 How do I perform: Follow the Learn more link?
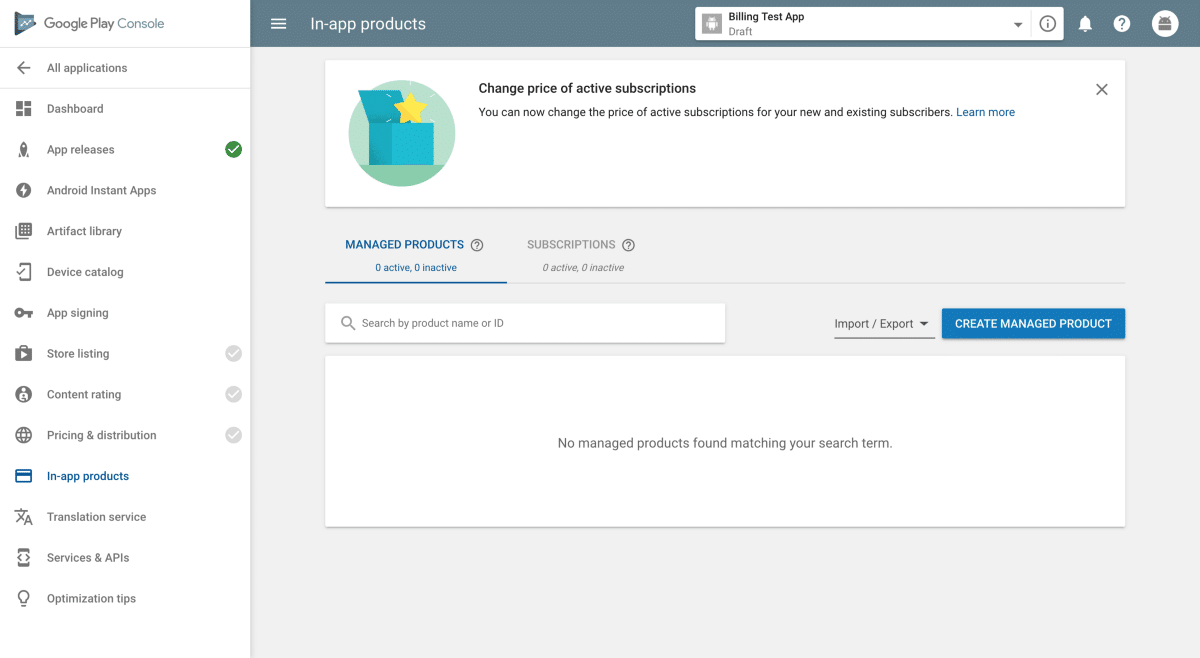(985, 113)
